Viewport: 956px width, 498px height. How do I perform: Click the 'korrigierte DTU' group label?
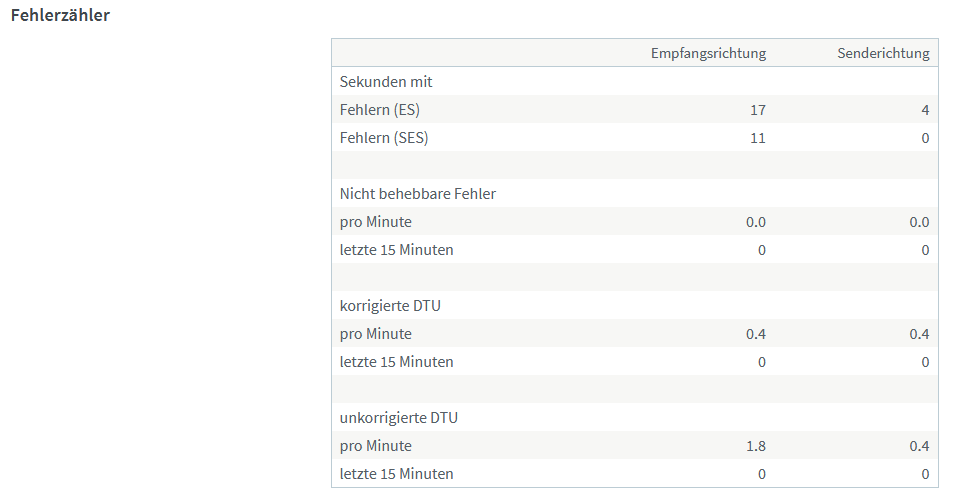(390, 306)
